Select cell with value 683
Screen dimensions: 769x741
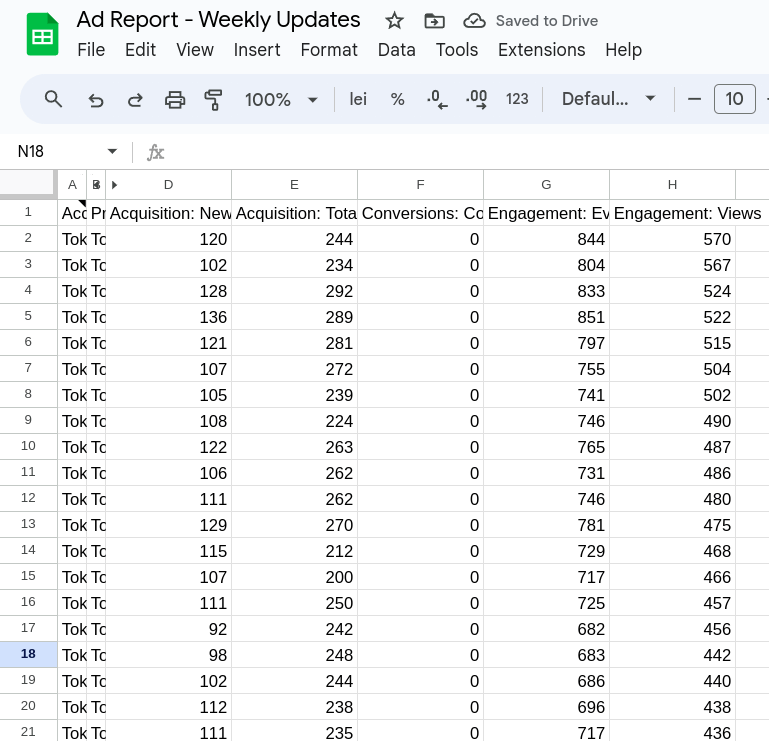pyautogui.click(x=546, y=655)
